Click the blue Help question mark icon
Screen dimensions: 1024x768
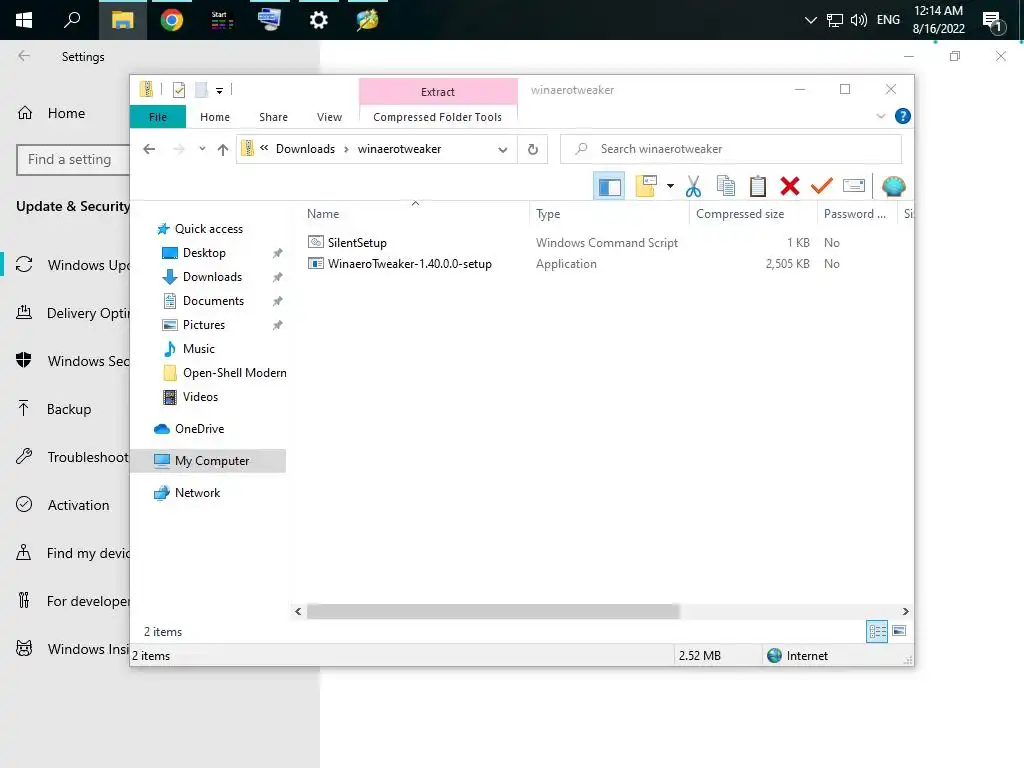903,116
